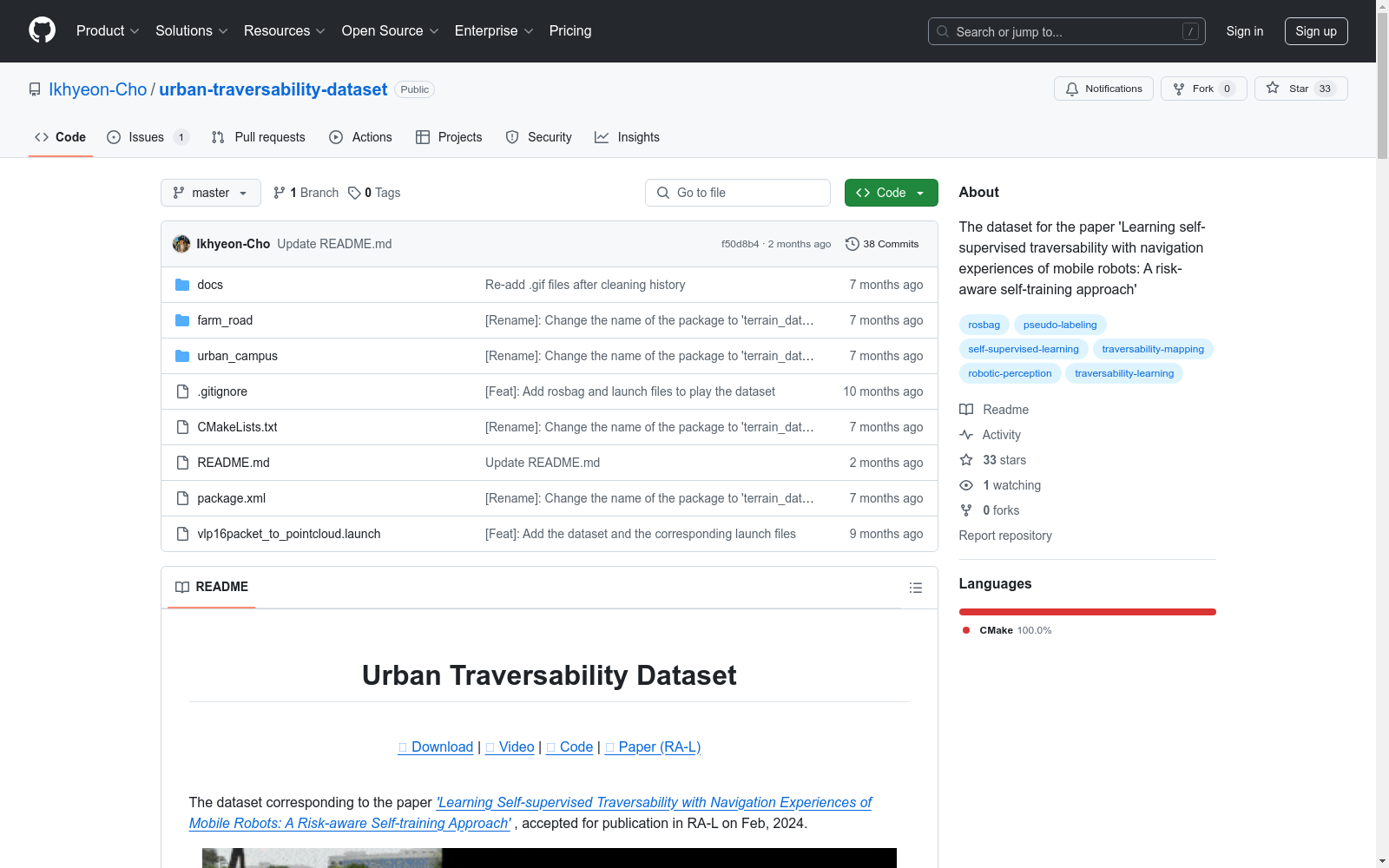Click the .gitignore file icon
Image resolution: width=1389 pixels, height=868 pixels.
pos(182,391)
